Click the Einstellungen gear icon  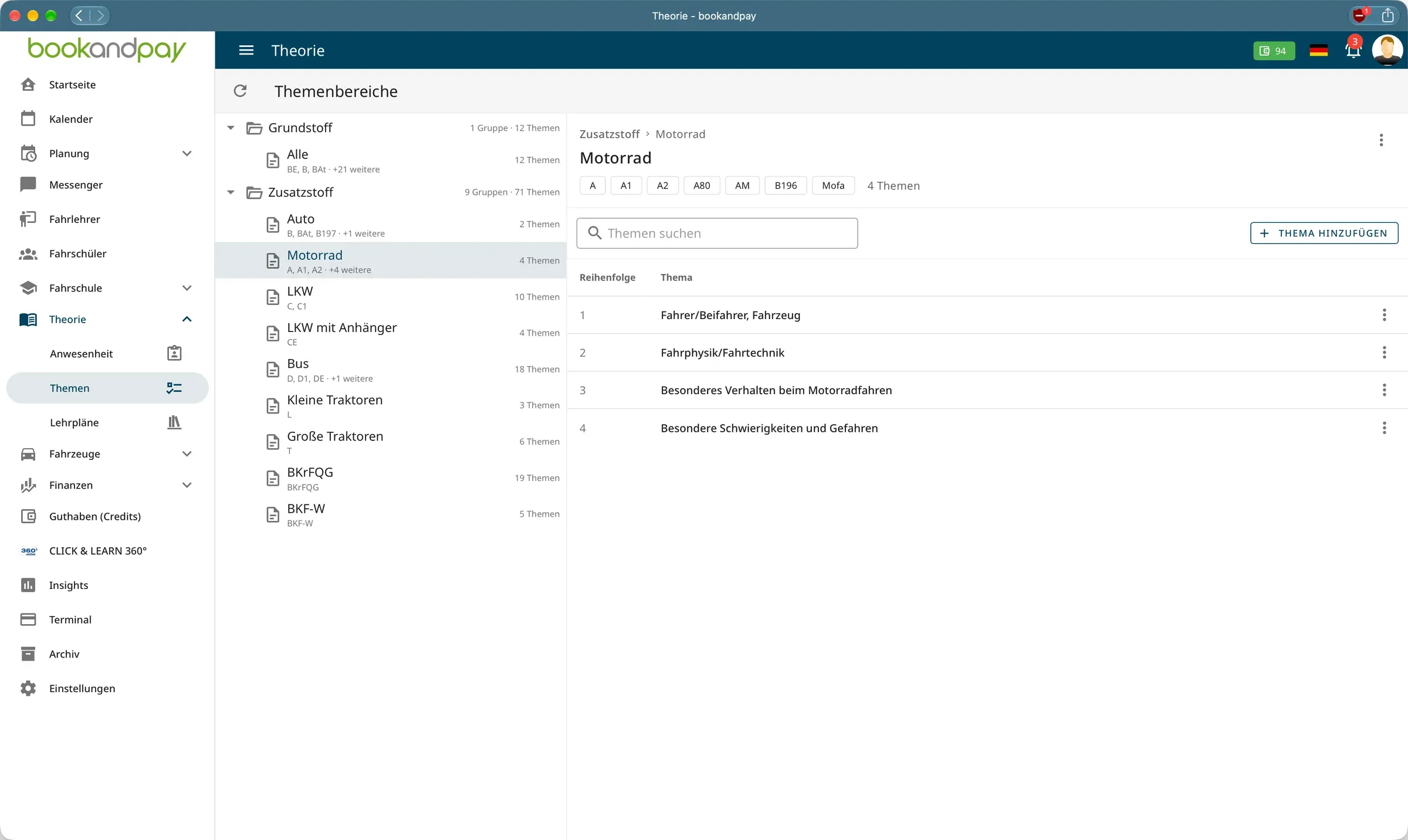pyautogui.click(x=28, y=689)
